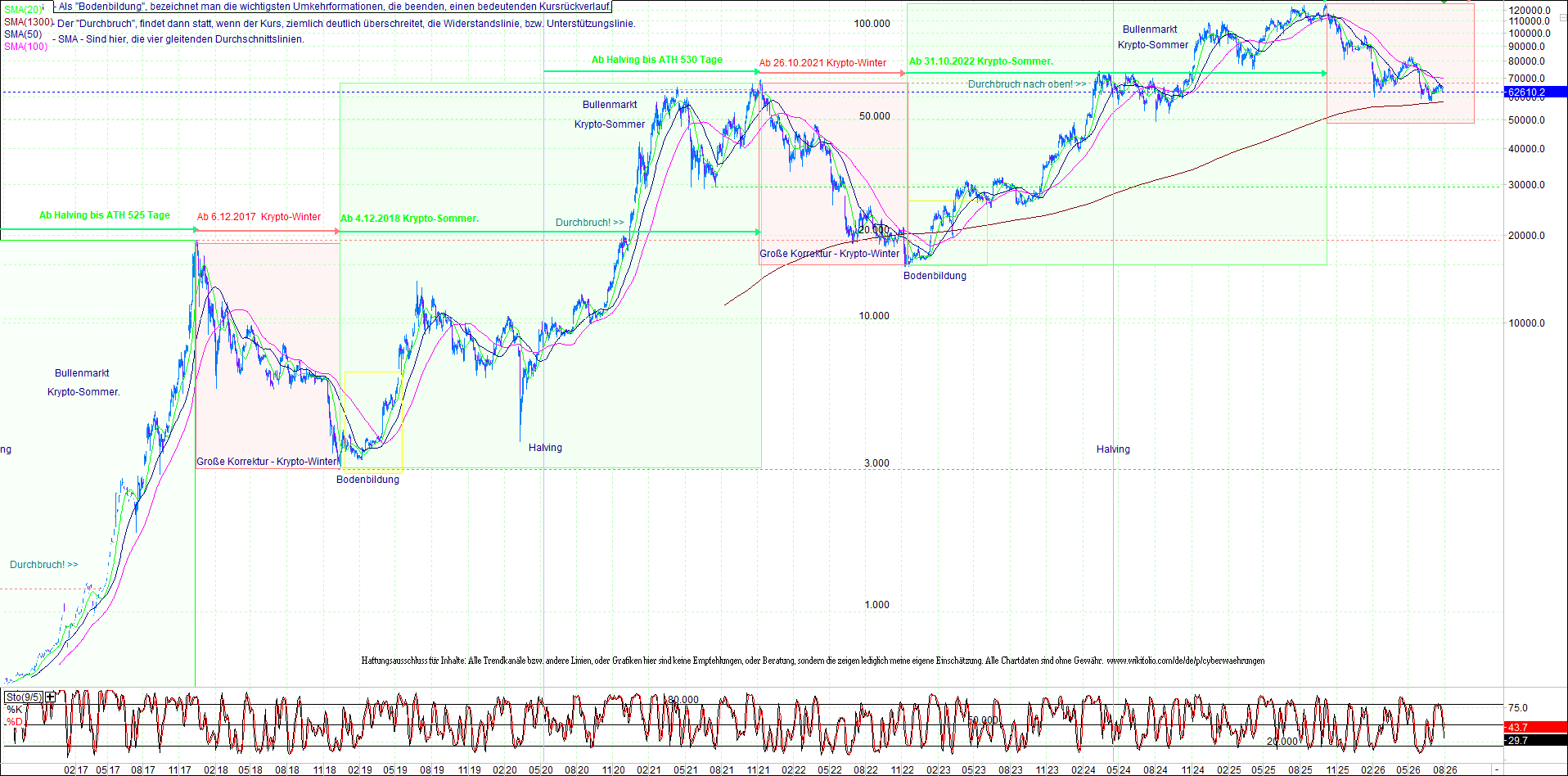The height and width of the screenshot is (776, 1568).
Task: Click the 'Ab 6.12.2017 Krypto-Winter' label
Action: tap(259, 217)
